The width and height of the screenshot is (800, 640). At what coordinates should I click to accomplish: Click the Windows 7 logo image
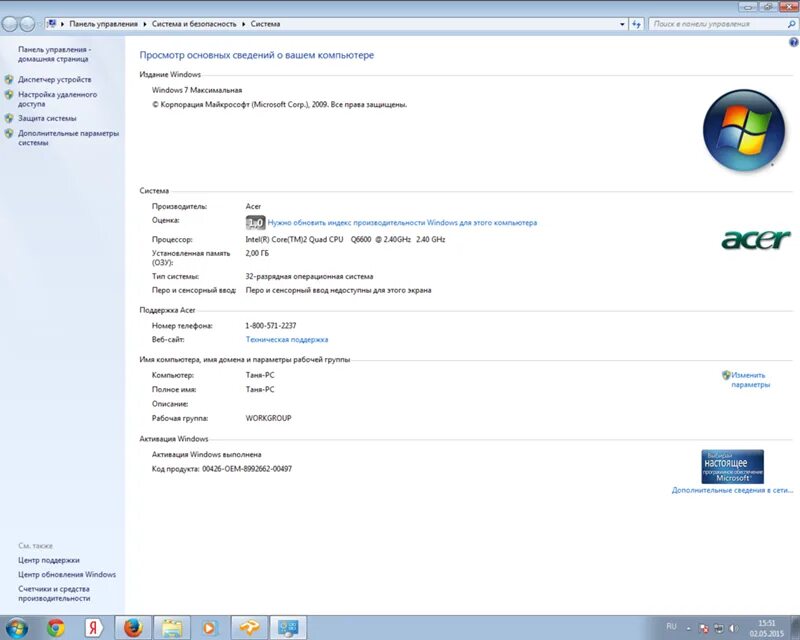(x=744, y=130)
